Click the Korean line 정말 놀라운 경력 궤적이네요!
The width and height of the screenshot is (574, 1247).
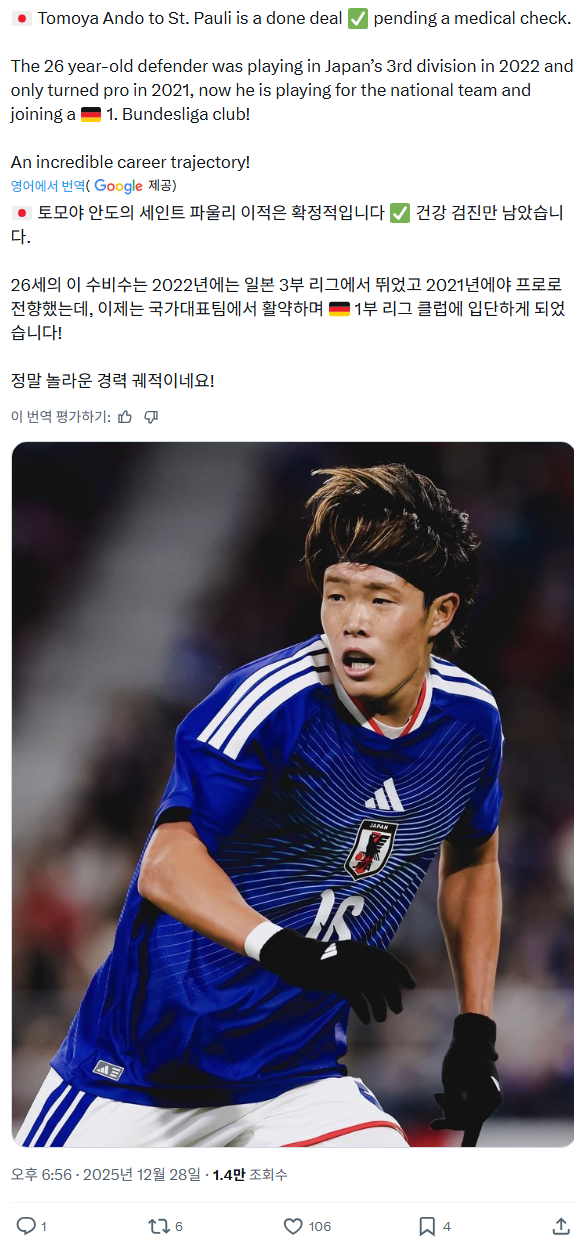[x=113, y=381]
